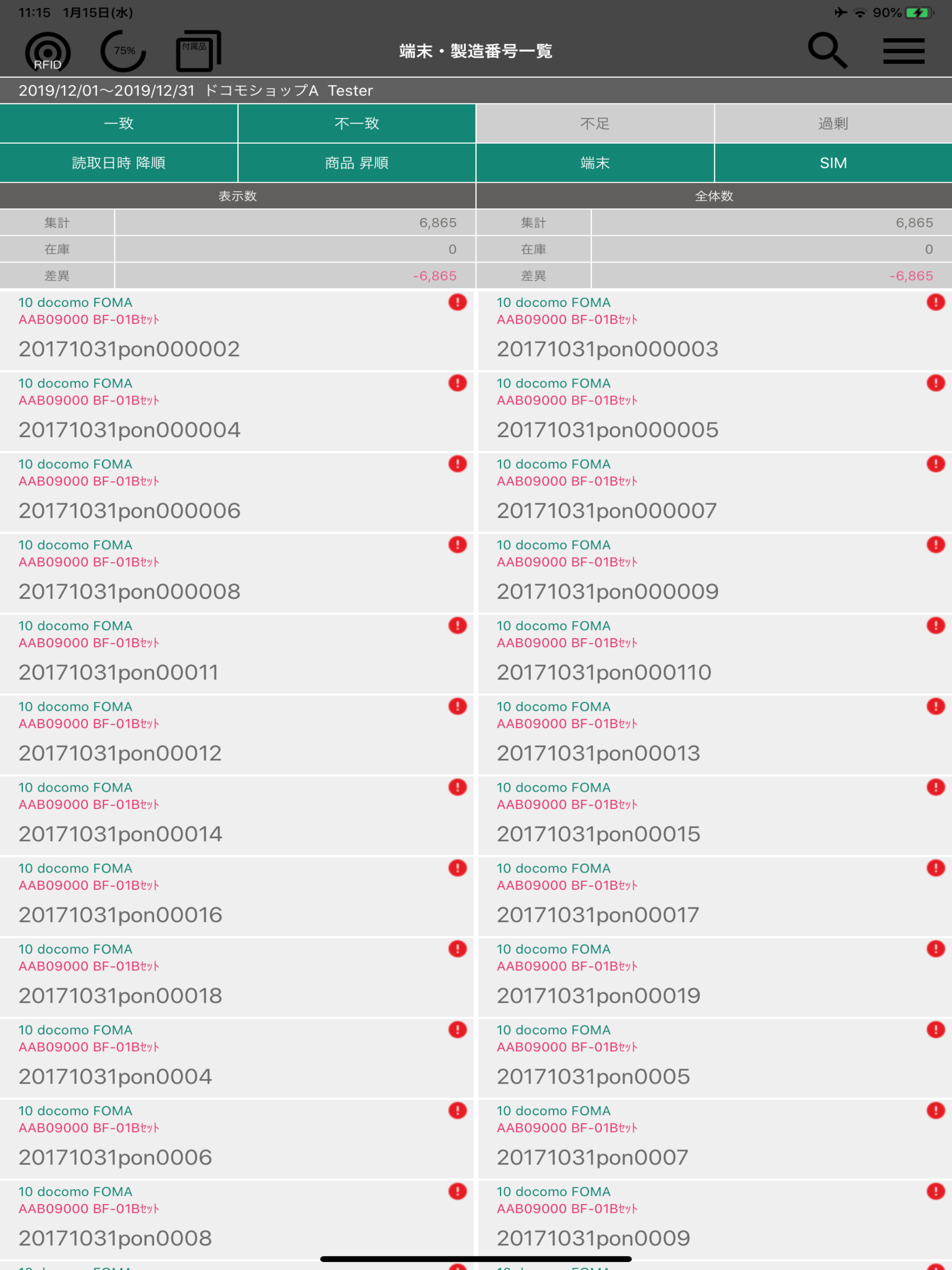Viewport: 952px width, 1270px height.
Task: Change 商品 昇順 sort order
Action: tap(357, 163)
